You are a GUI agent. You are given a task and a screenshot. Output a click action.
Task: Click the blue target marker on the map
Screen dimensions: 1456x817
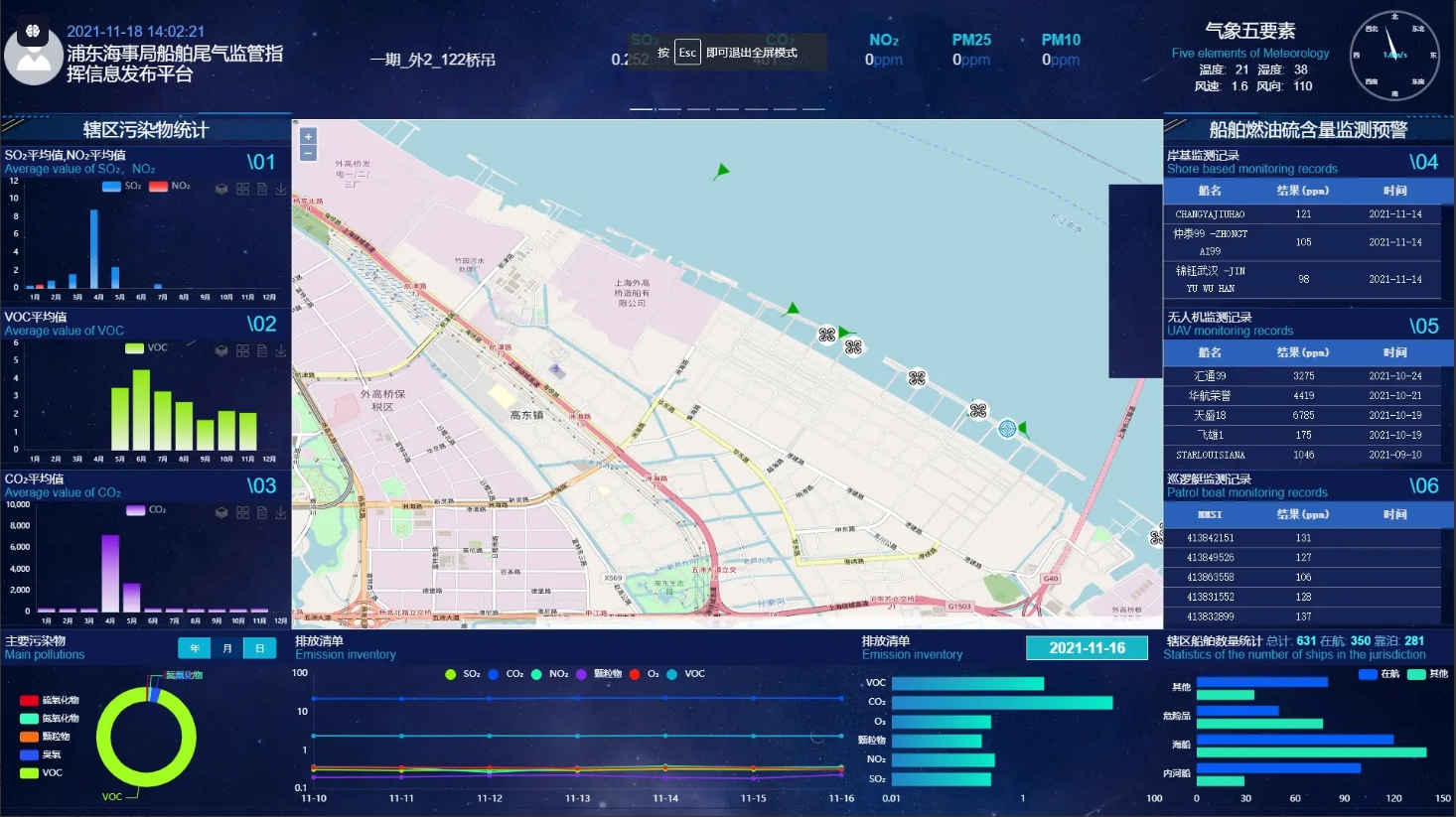tap(1007, 429)
